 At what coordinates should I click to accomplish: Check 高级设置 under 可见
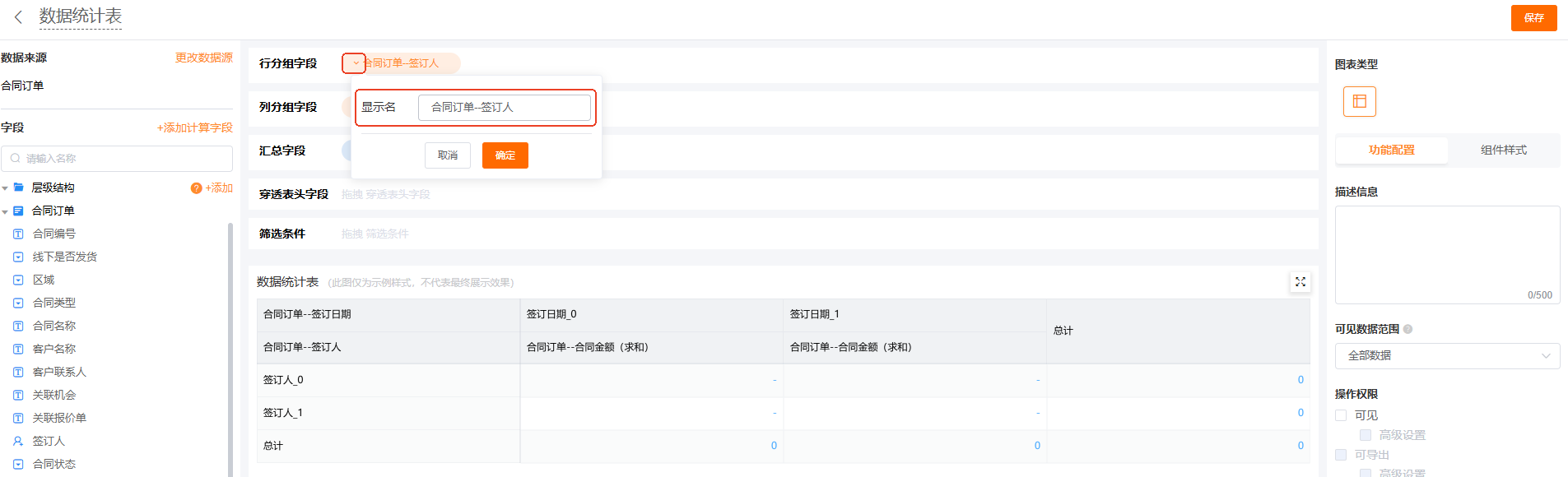(x=1366, y=435)
